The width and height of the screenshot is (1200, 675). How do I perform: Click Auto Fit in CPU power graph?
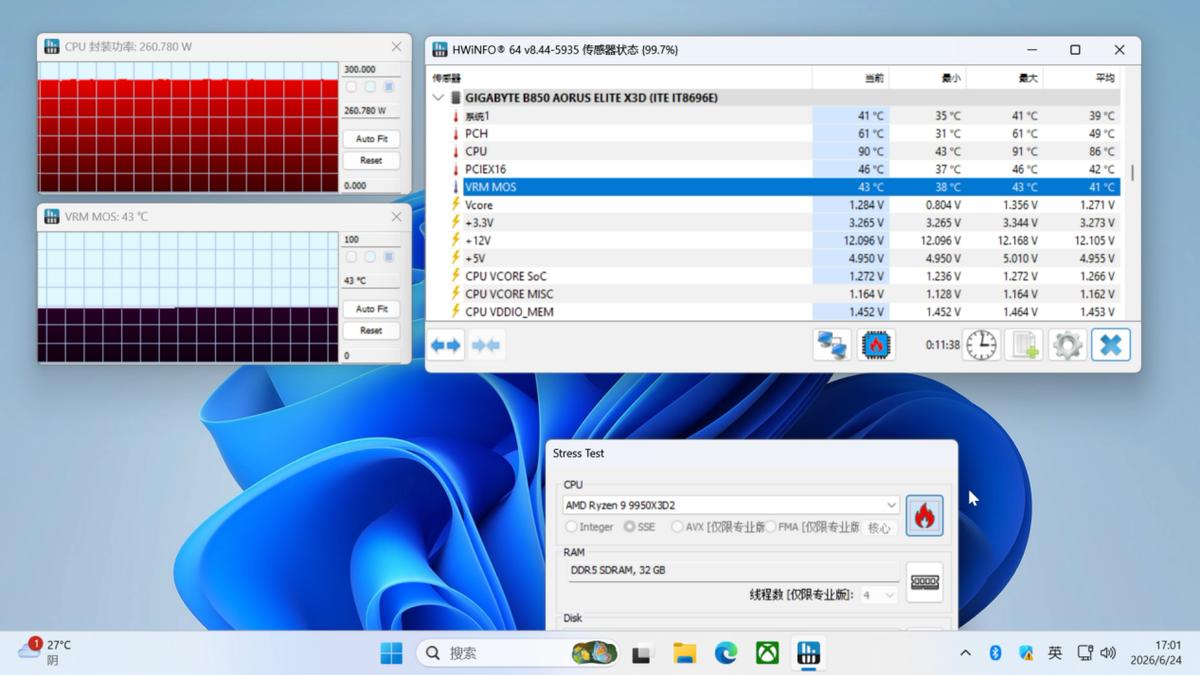pos(371,139)
